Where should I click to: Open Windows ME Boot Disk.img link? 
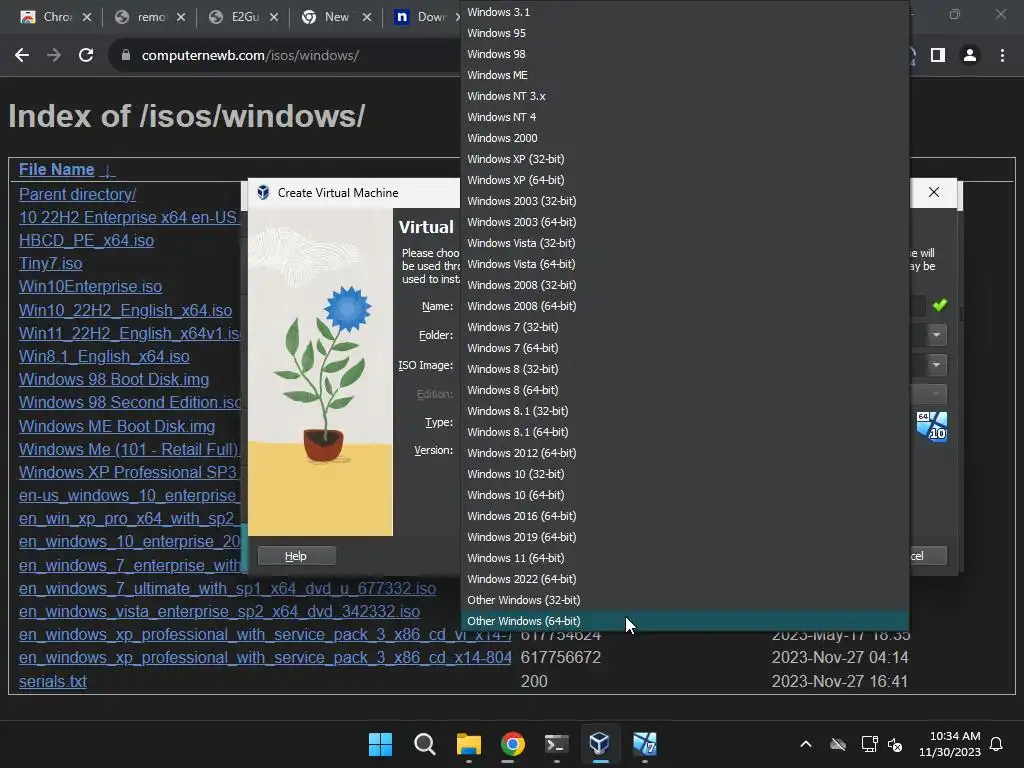pos(117,426)
